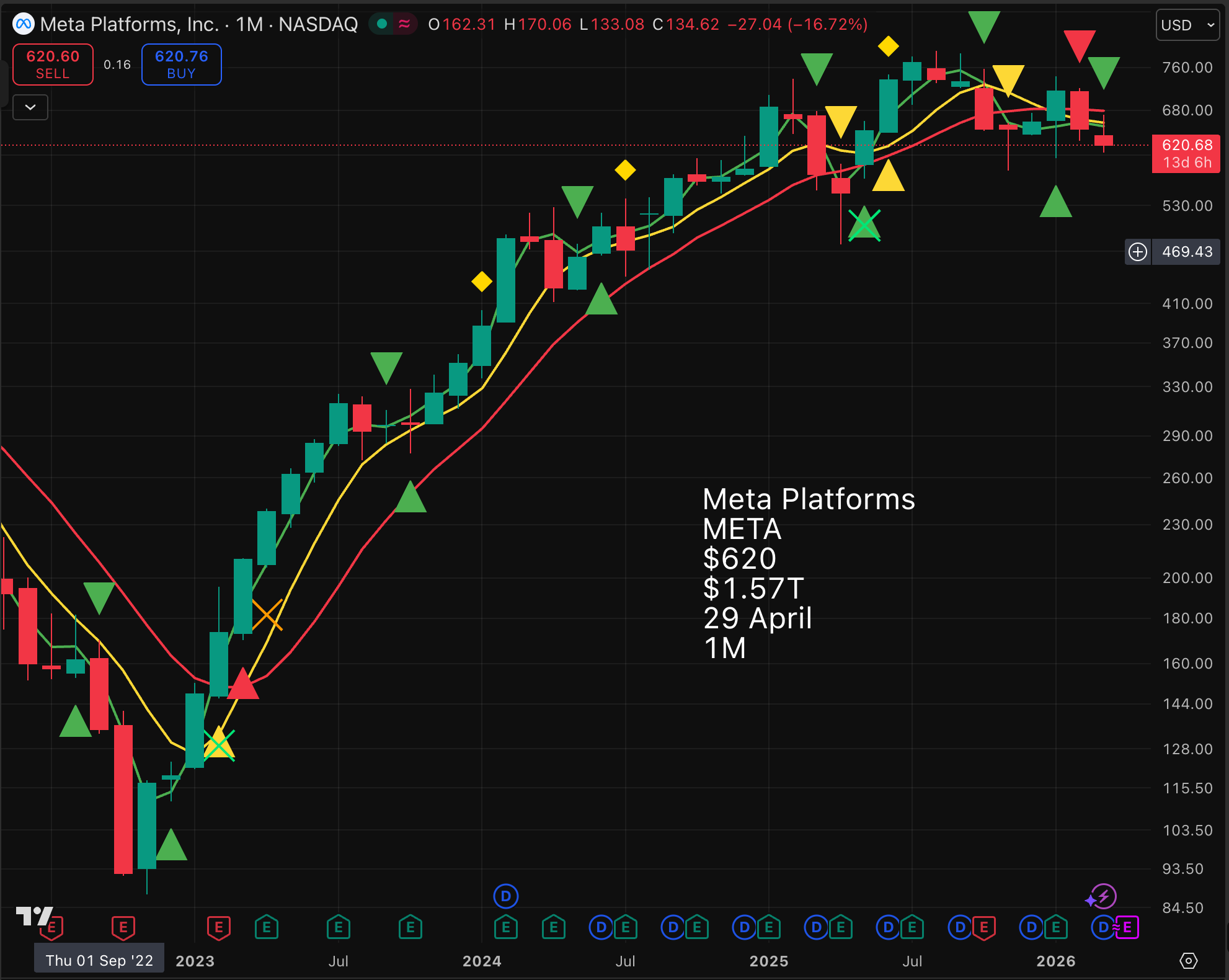
Task: Open the first dividend marker above 2024
Action: point(506,896)
